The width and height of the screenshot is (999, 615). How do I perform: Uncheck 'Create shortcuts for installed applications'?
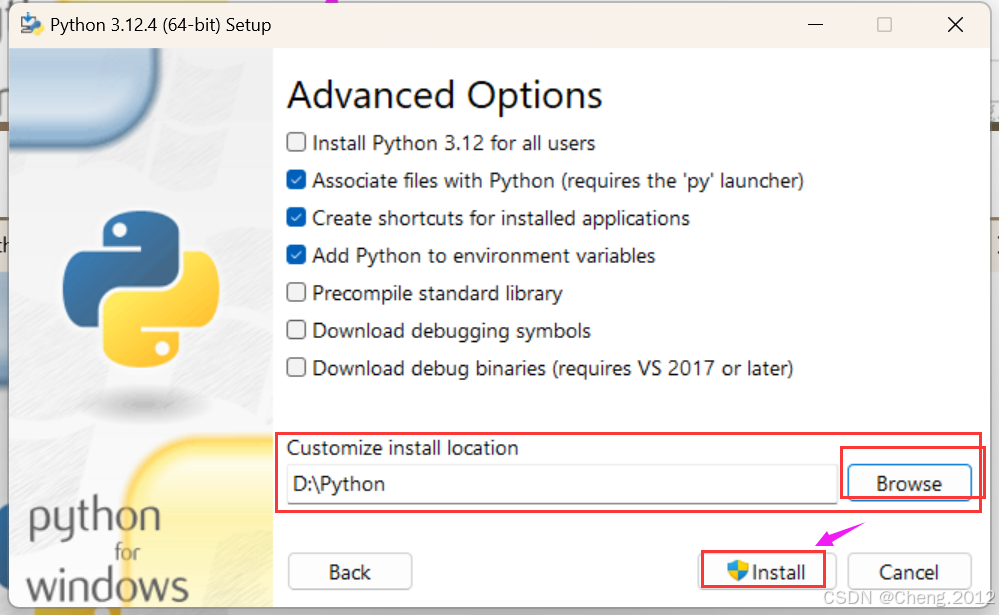296,218
